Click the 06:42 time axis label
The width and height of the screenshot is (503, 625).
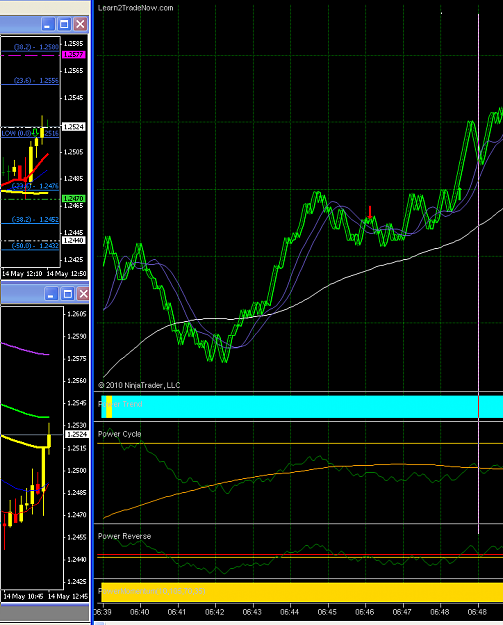[x=215, y=612]
